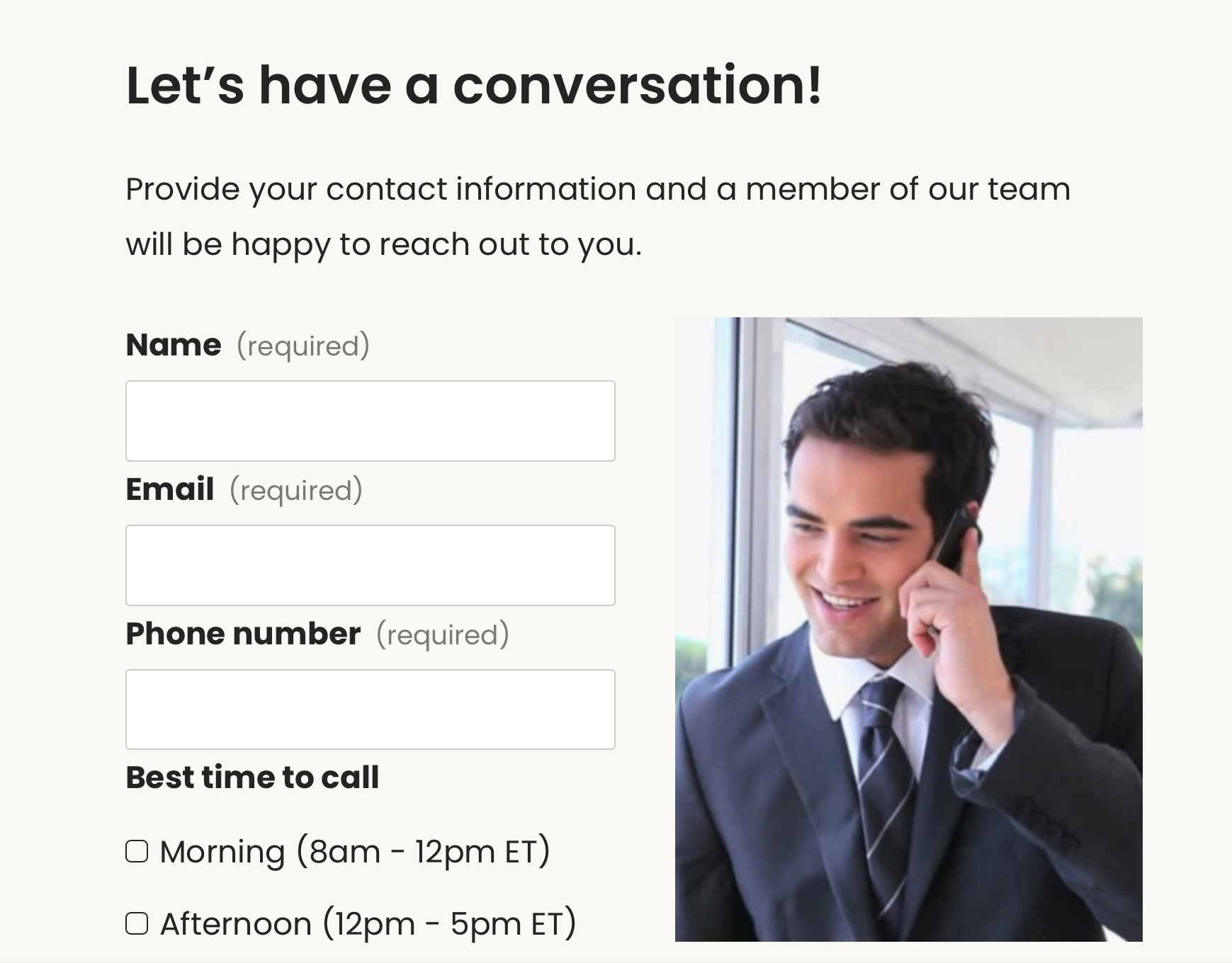Click the Best time to call heading
Viewport: 1232px width, 963px height.
tap(252, 777)
